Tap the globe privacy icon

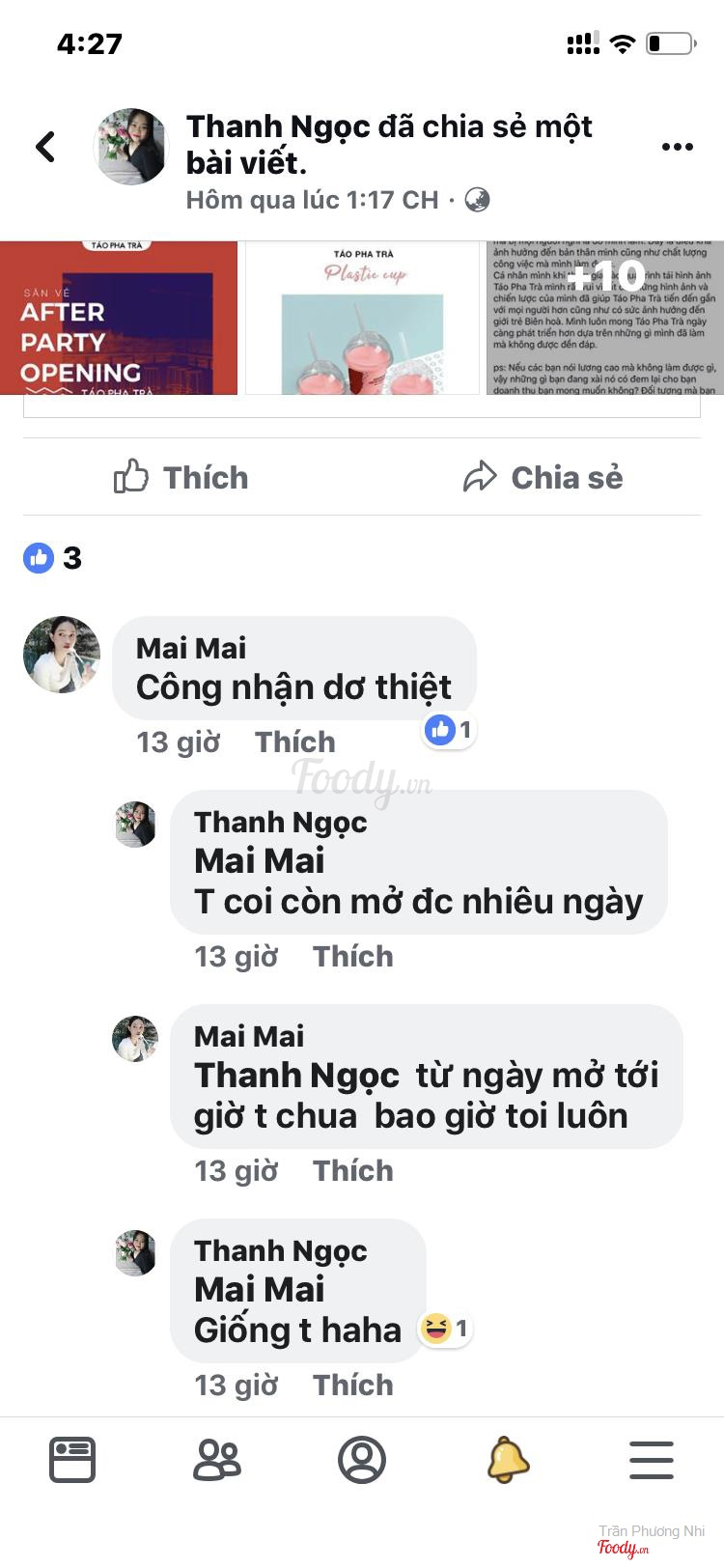477,200
